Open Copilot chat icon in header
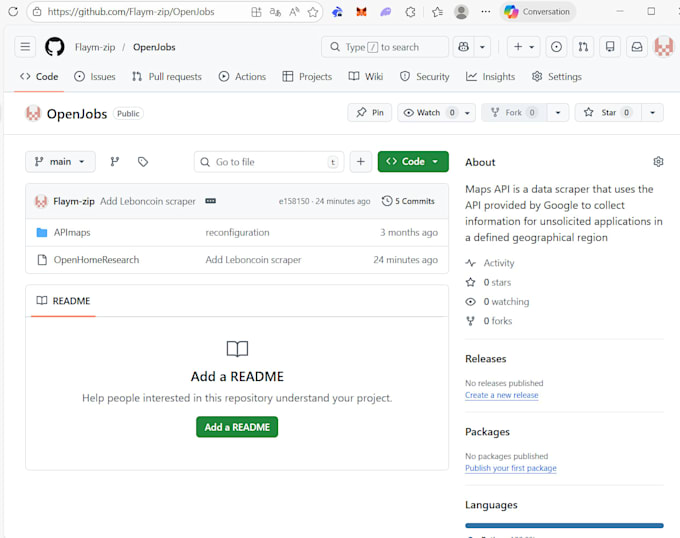This screenshot has width=680, height=538. click(464, 47)
